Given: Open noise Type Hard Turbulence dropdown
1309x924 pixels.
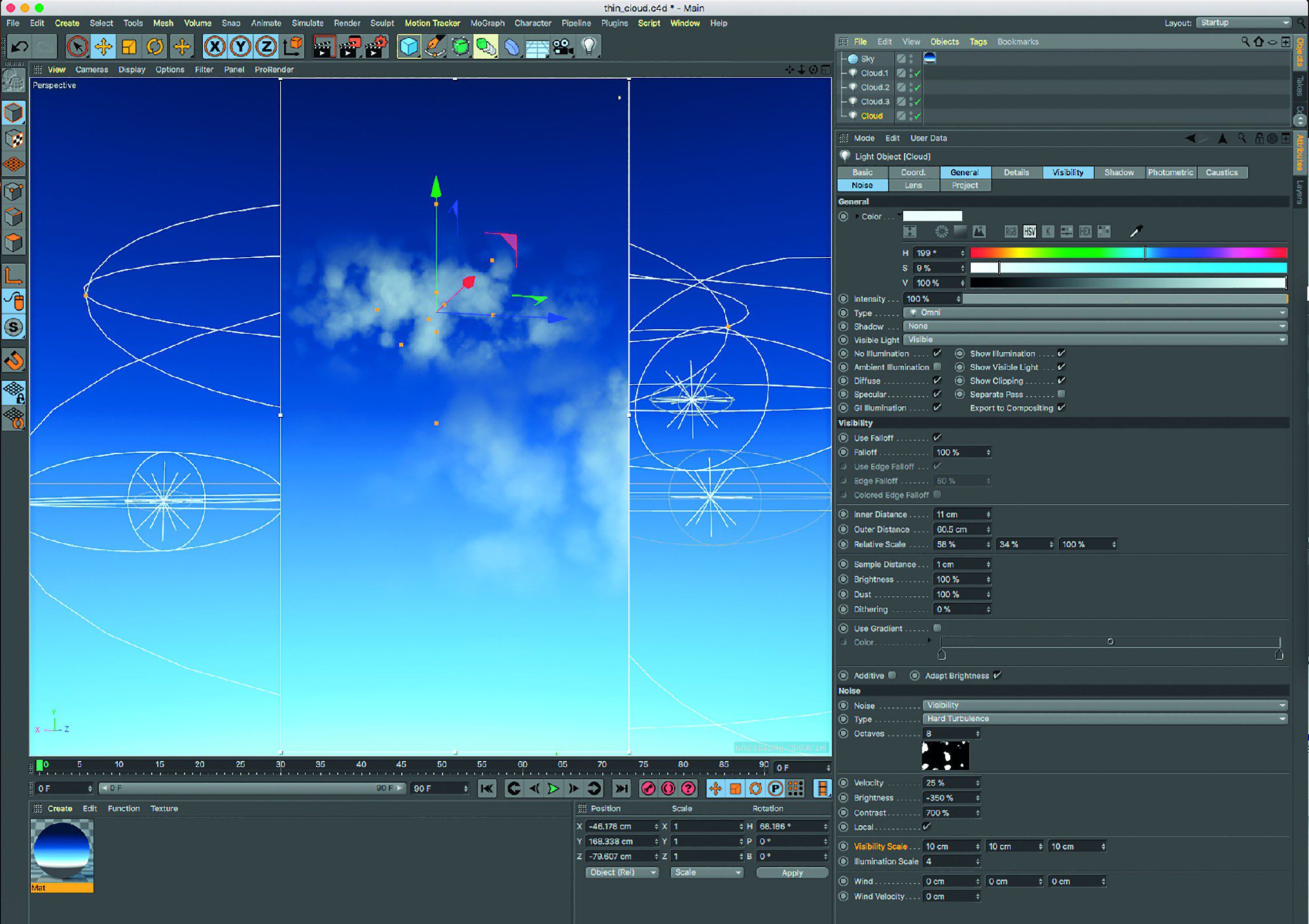Looking at the screenshot, I should [1104, 719].
